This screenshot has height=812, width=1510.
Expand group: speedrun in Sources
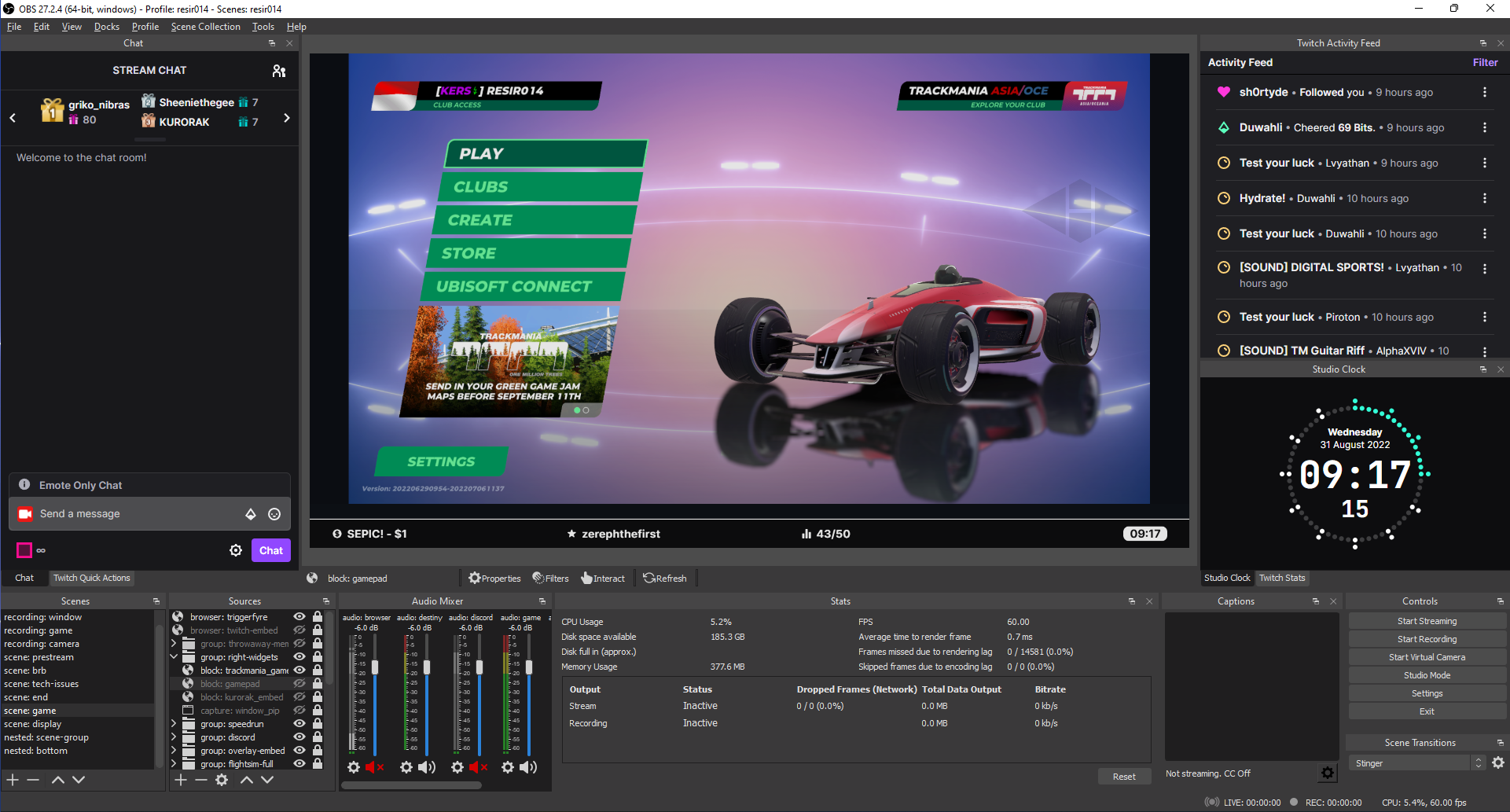pos(174,724)
